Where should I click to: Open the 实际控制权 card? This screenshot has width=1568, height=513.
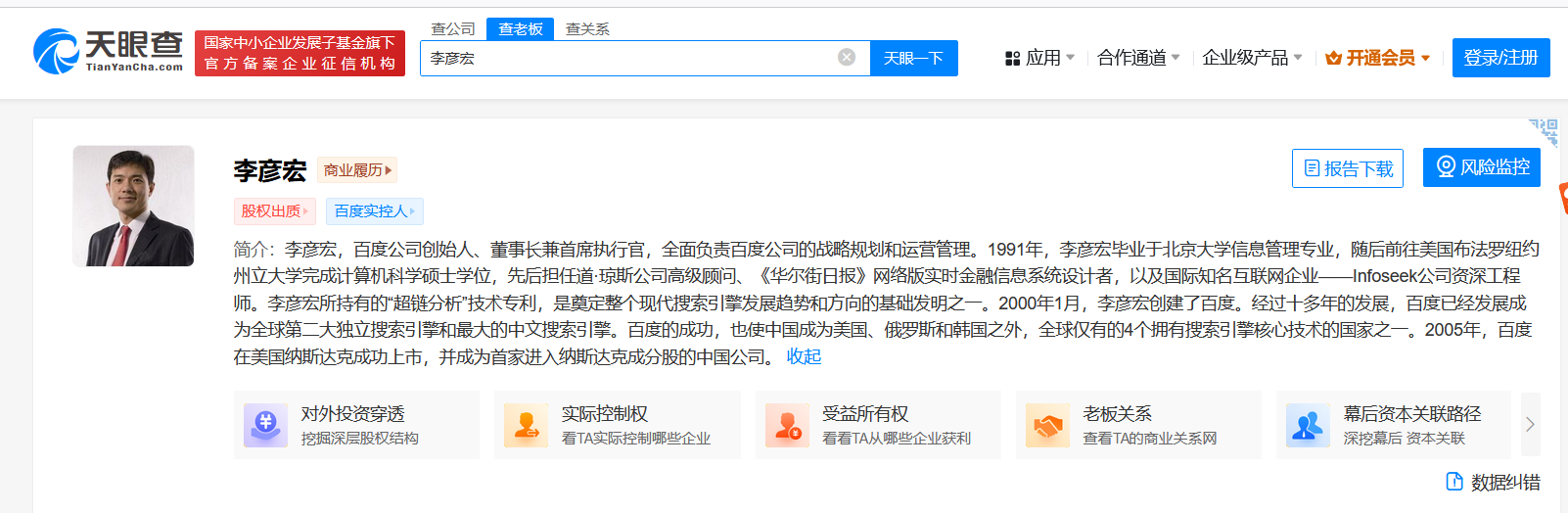(618, 425)
